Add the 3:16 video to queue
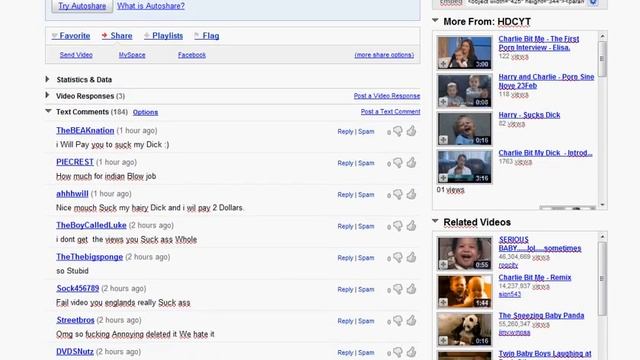Image resolution: width=640 pixels, height=360 pixels. [443, 178]
